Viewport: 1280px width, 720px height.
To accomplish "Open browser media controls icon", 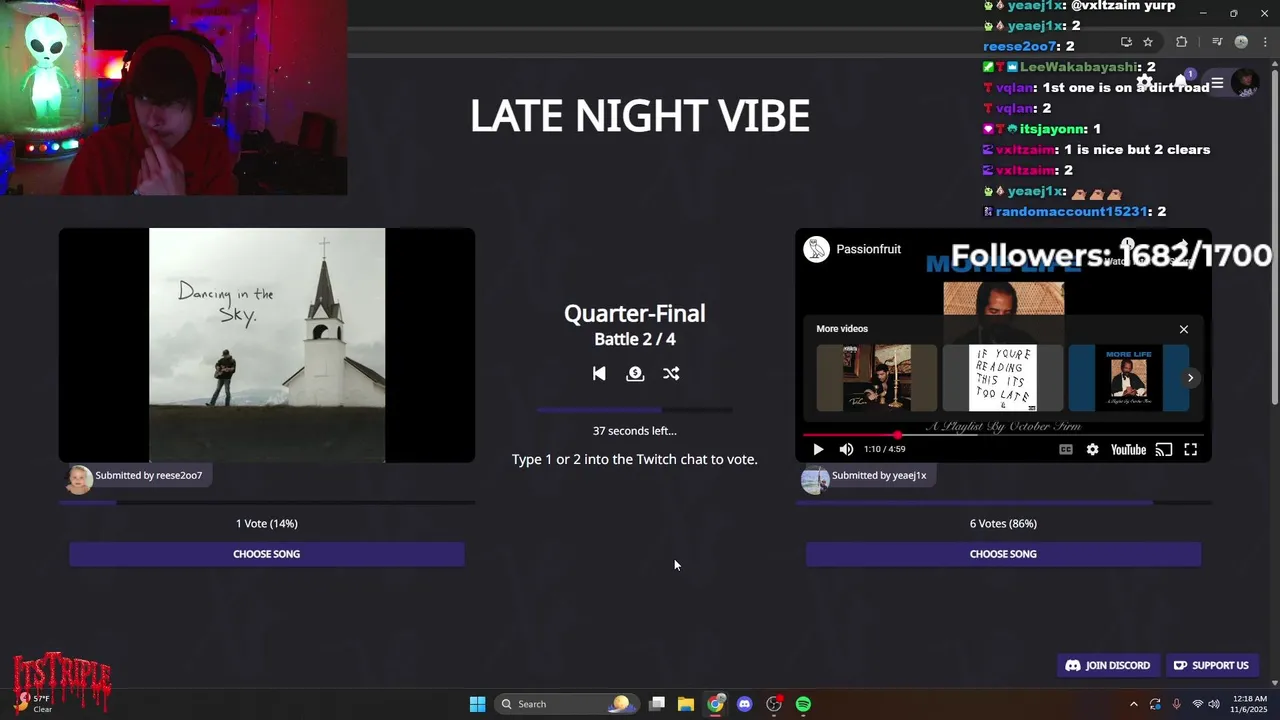I will pos(1217,42).
